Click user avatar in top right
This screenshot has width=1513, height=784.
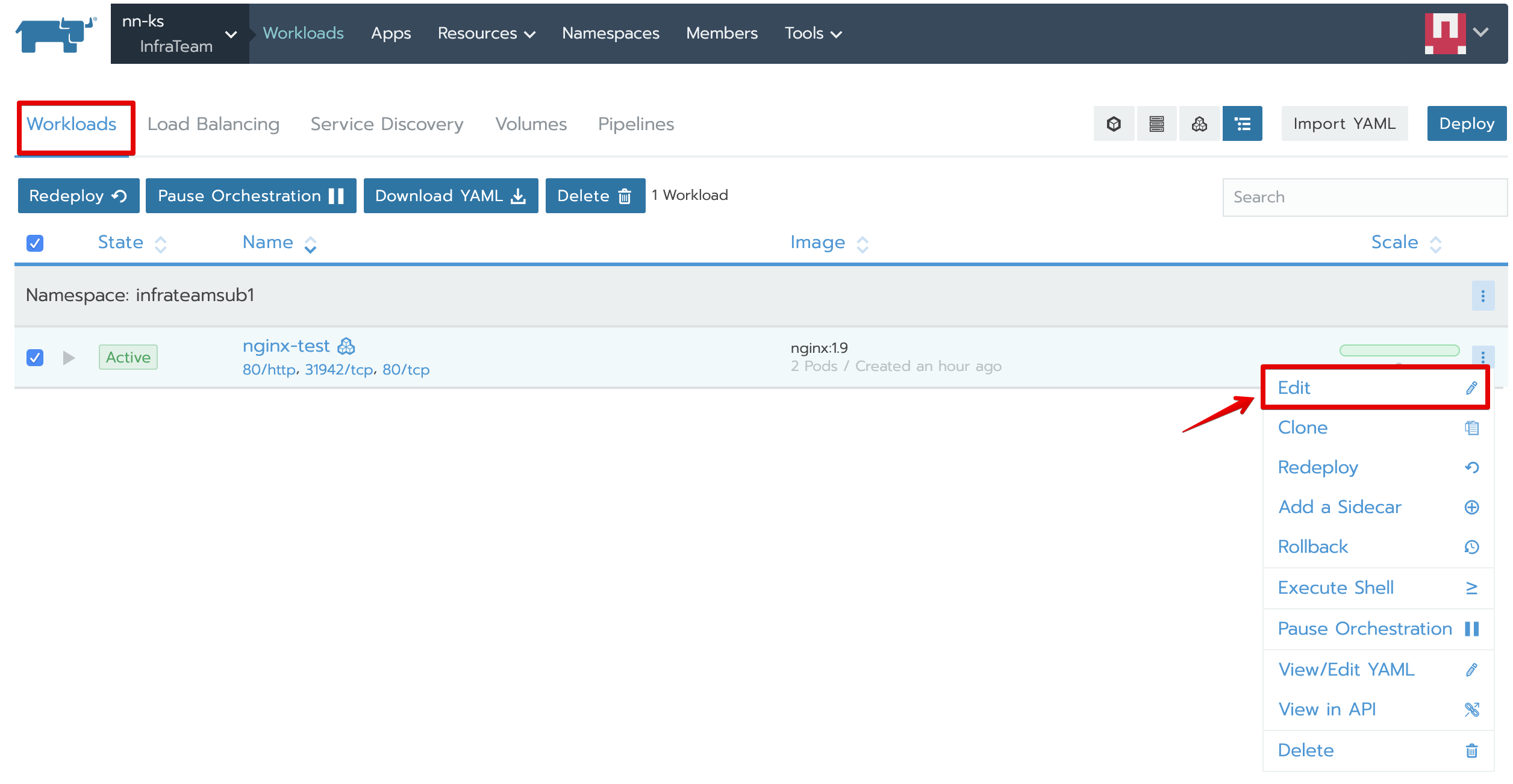coord(1445,34)
